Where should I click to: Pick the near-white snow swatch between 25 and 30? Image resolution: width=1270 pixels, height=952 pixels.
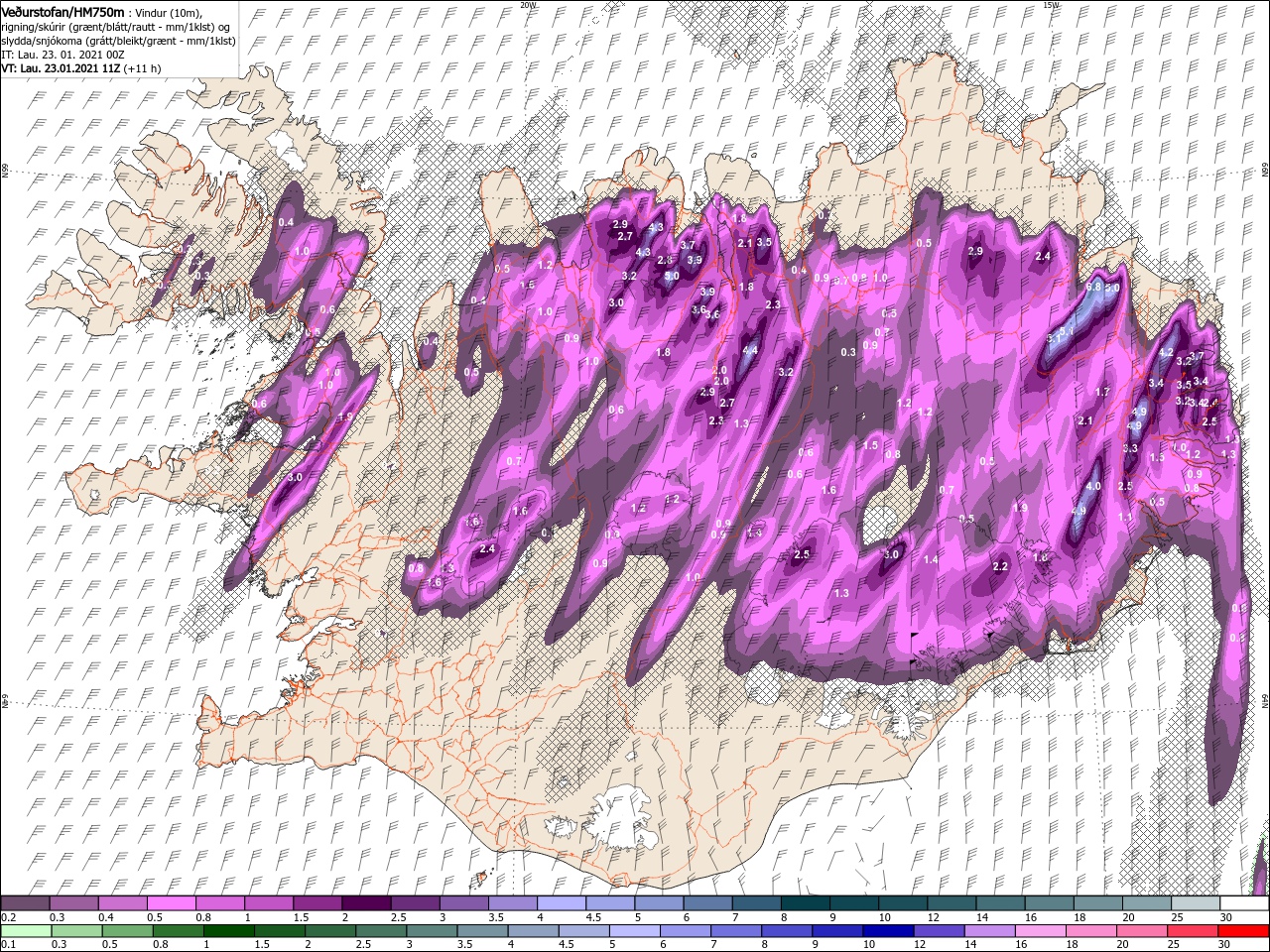1195,903
